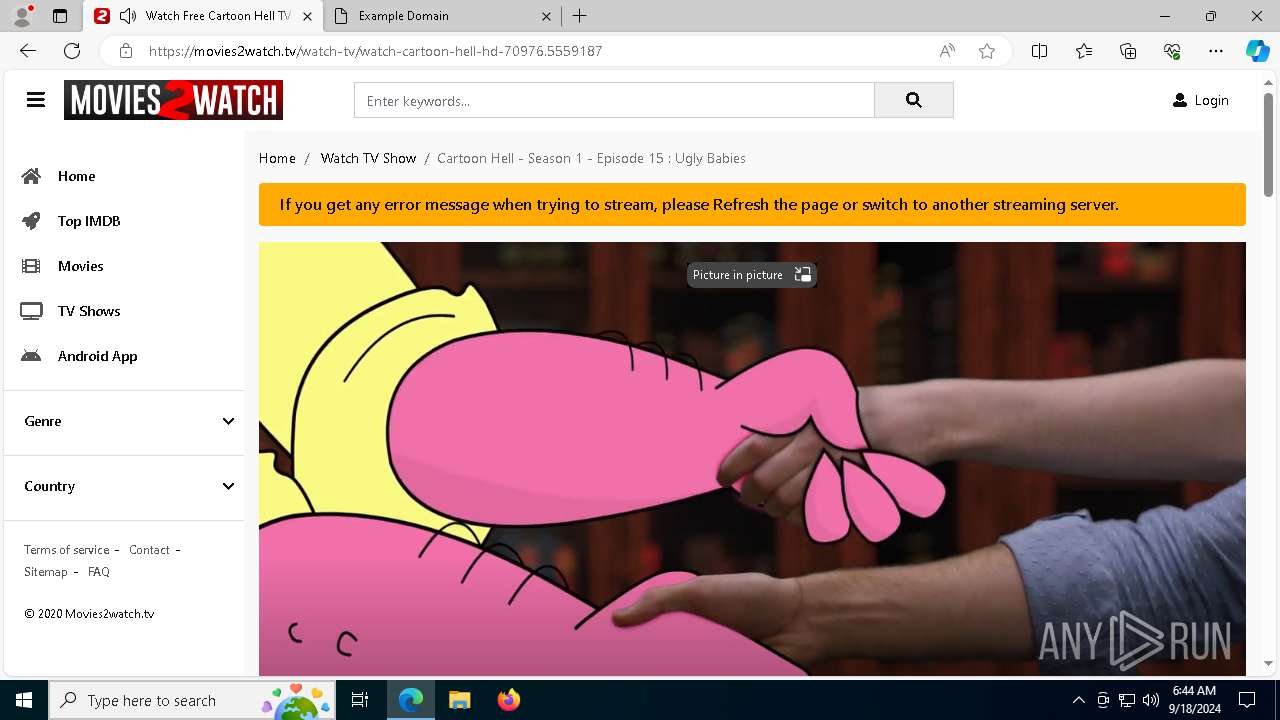The image size is (1280, 720).
Task: Click the Top IMDB rocket icon
Action: [x=32, y=221]
